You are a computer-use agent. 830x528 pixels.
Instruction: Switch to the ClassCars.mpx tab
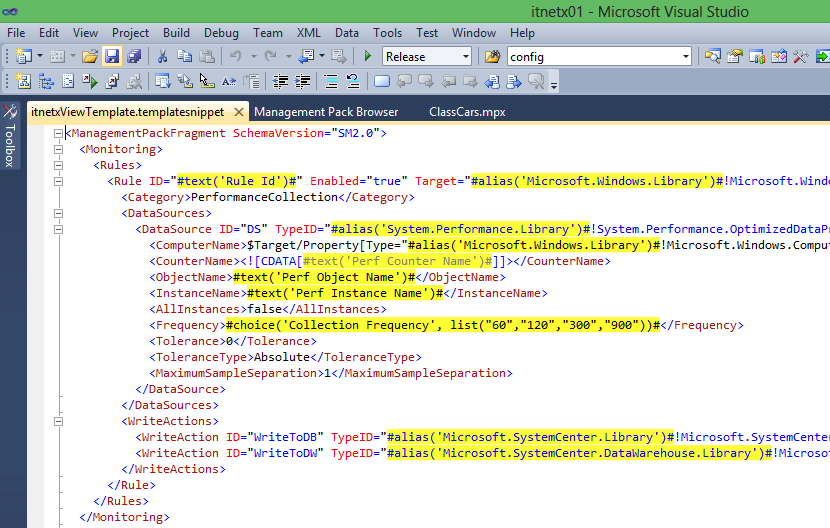[x=466, y=111]
